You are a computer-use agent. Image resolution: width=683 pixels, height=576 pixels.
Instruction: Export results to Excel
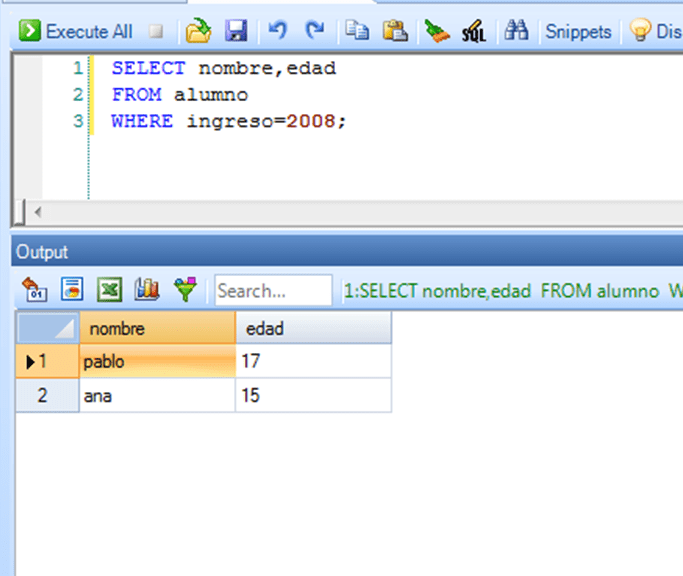tap(109, 290)
